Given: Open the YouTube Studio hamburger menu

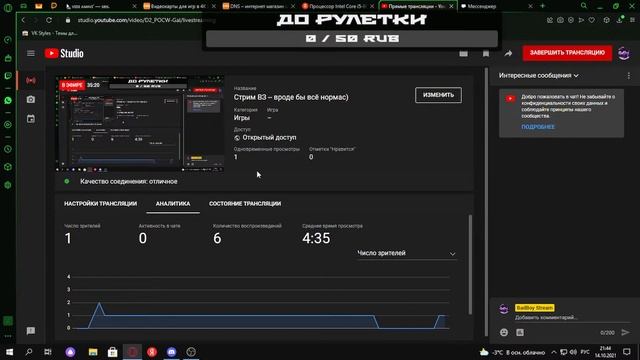Looking at the screenshot, I should 31,53.
